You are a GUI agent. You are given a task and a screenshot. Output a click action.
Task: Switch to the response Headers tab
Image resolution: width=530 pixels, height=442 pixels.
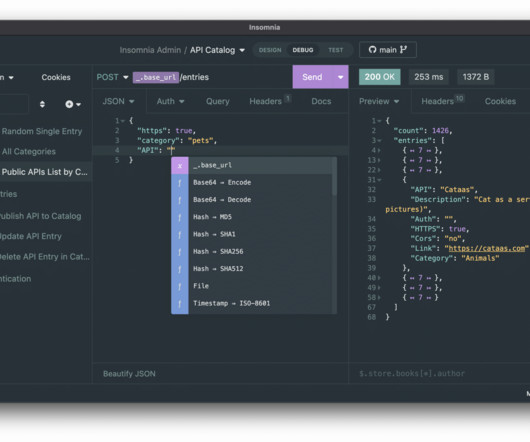tap(442, 101)
